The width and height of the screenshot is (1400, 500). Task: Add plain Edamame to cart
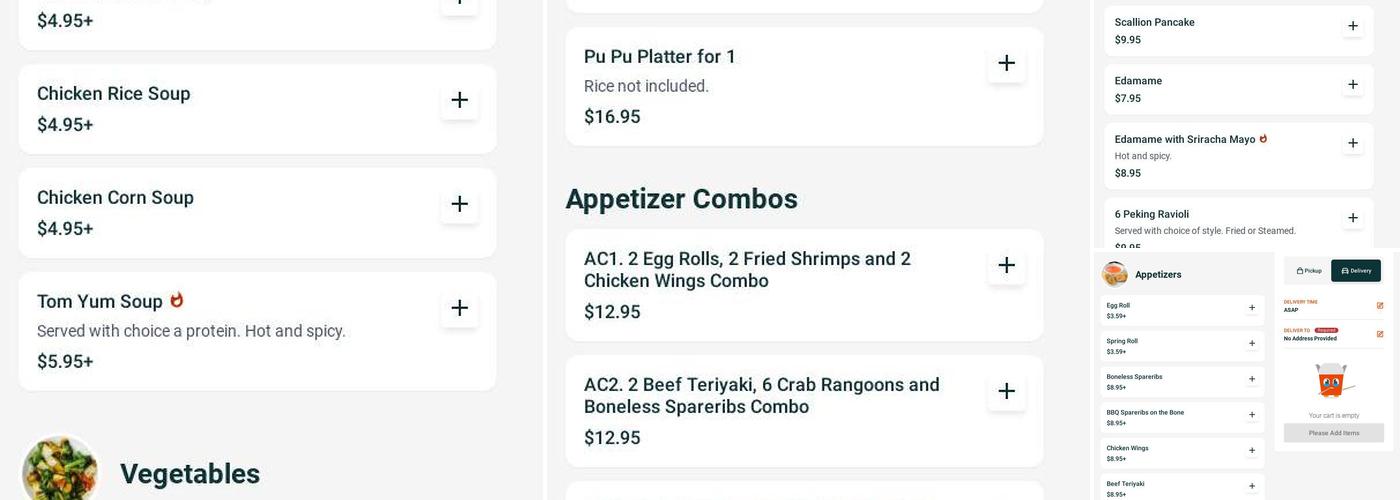pyautogui.click(x=1352, y=85)
